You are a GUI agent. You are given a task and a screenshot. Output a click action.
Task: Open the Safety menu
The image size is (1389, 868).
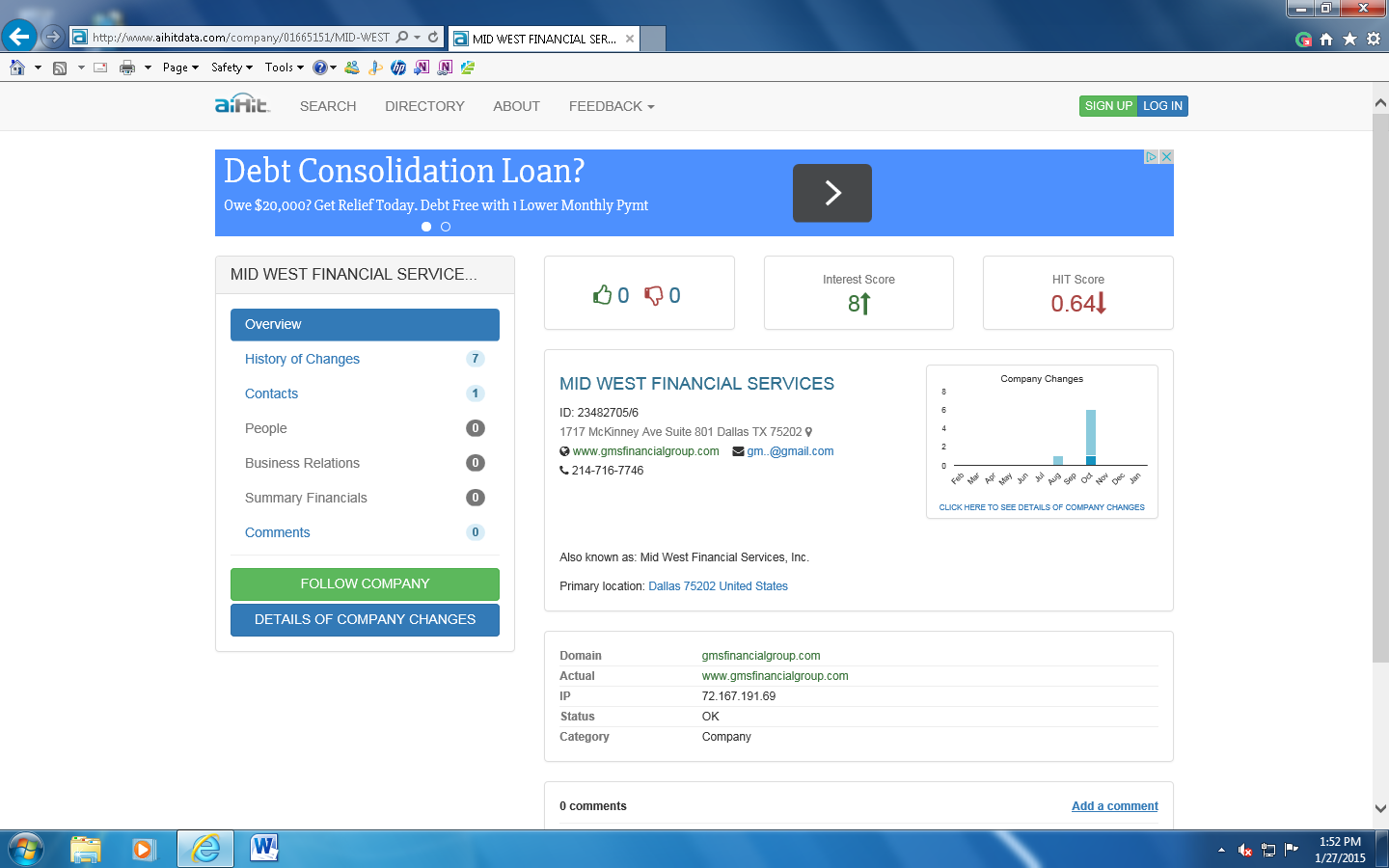(x=231, y=68)
